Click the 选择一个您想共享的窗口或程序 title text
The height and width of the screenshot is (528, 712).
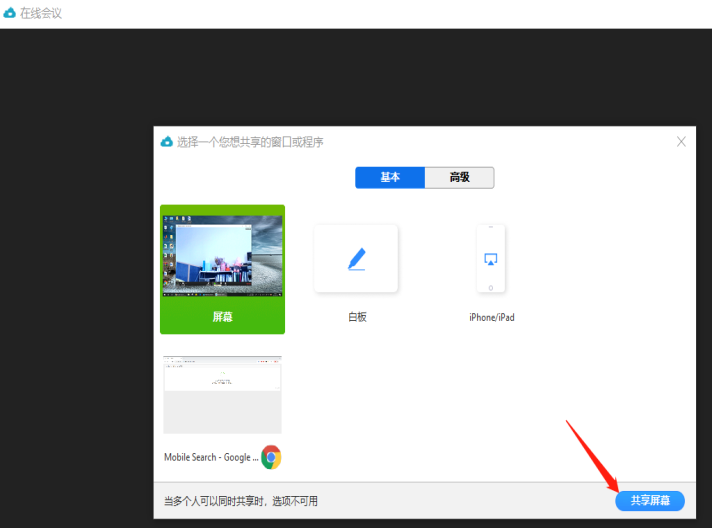(x=250, y=142)
